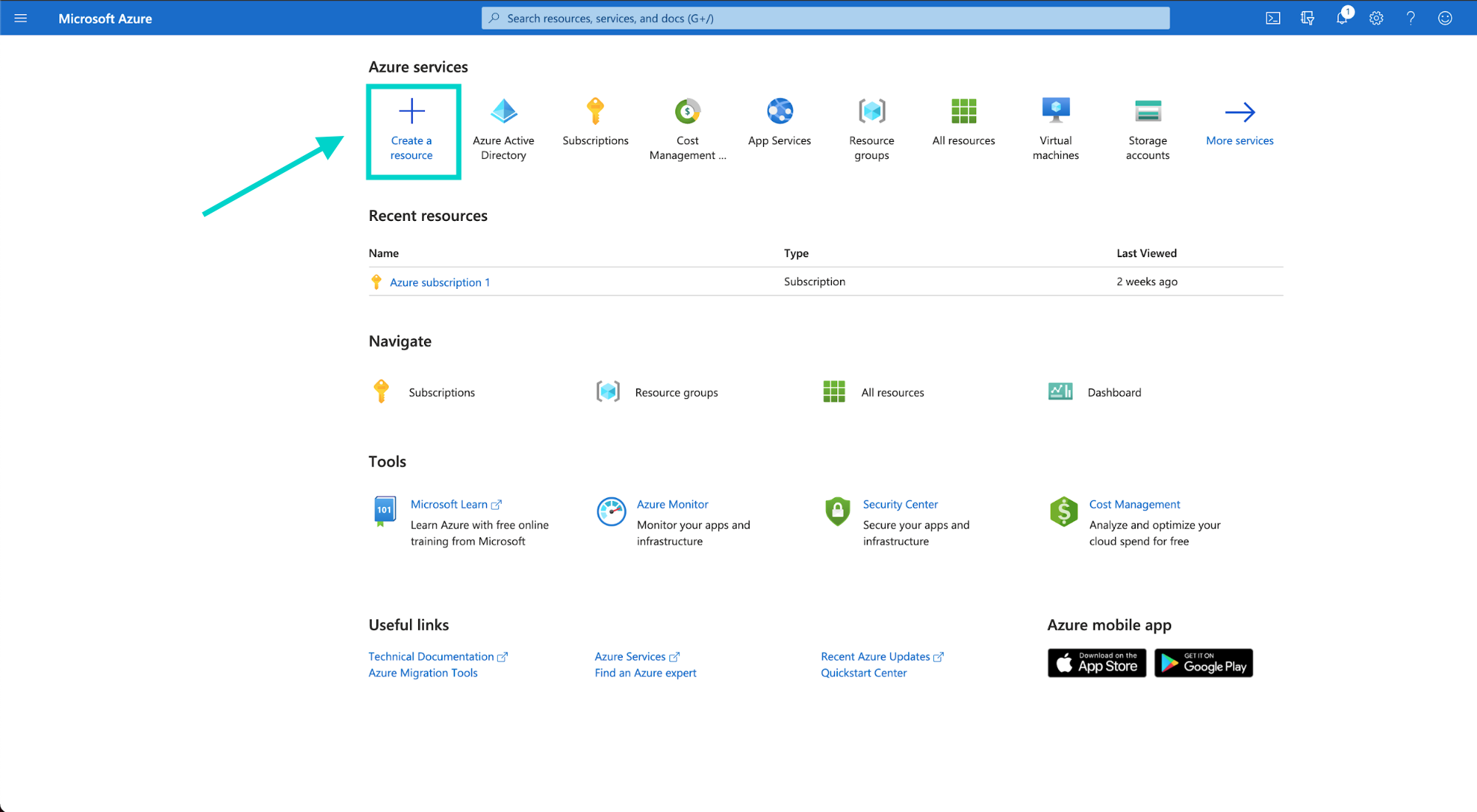Open Cost Management link in Tools
Image resolution: width=1477 pixels, height=812 pixels.
[x=1134, y=504]
